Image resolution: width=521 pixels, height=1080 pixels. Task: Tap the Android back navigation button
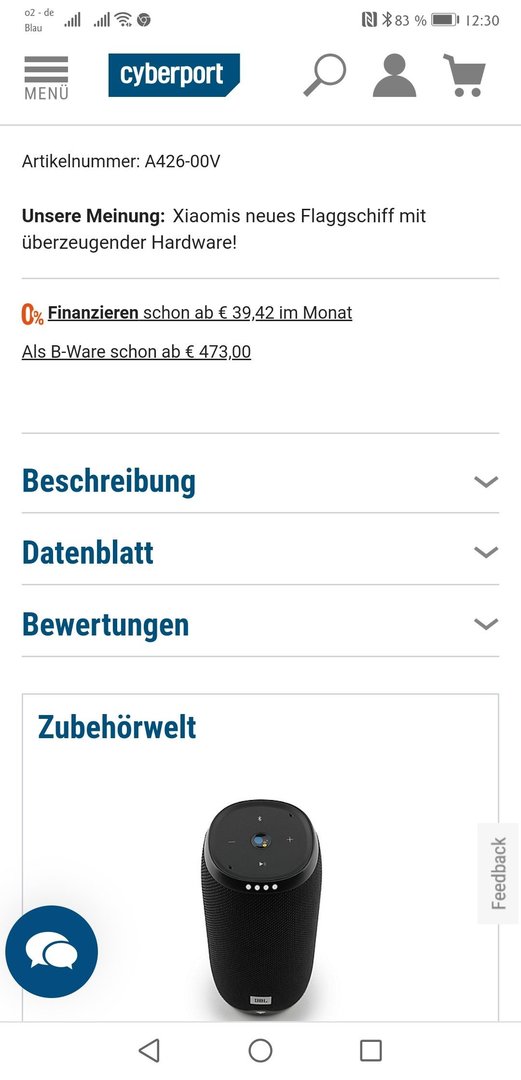pyautogui.click(x=149, y=1050)
